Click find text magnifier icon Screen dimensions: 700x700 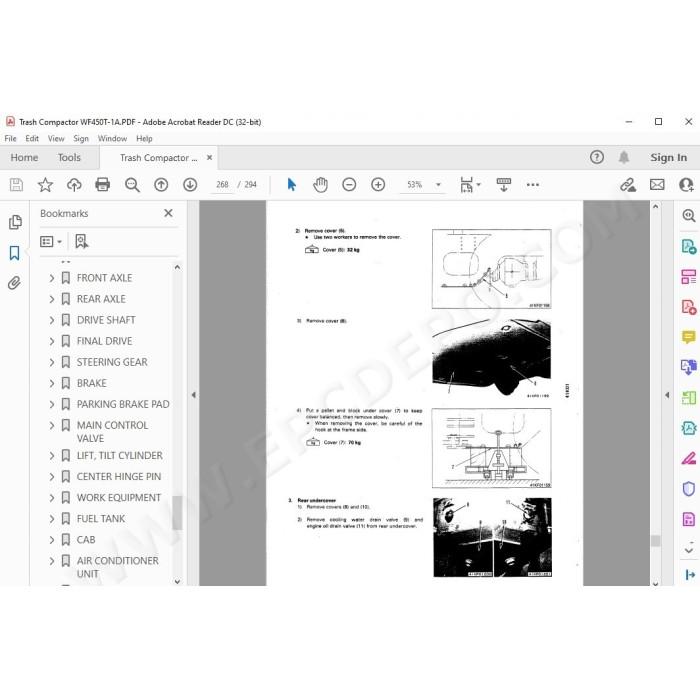click(x=132, y=184)
